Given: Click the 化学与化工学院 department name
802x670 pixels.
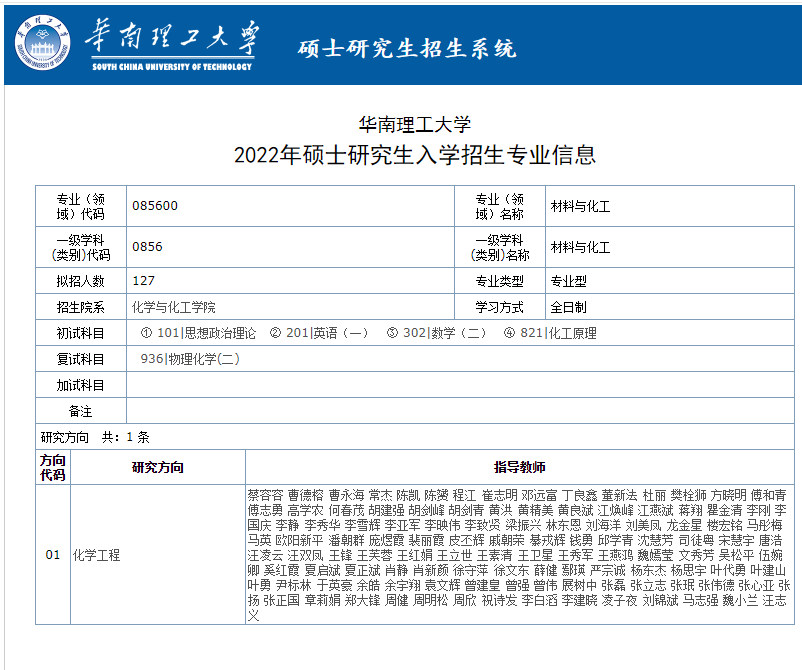Looking at the screenshot, I should [173, 307].
